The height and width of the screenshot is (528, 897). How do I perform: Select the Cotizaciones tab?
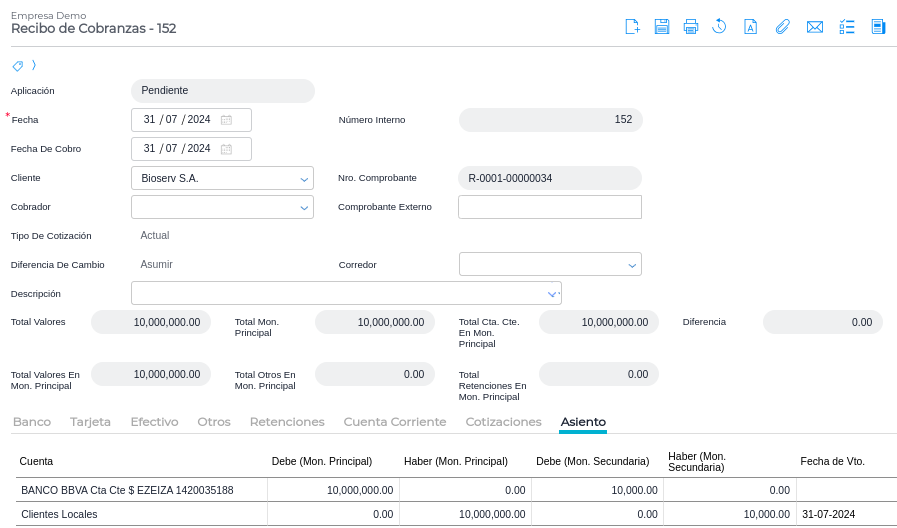pyautogui.click(x=503, y=422)
